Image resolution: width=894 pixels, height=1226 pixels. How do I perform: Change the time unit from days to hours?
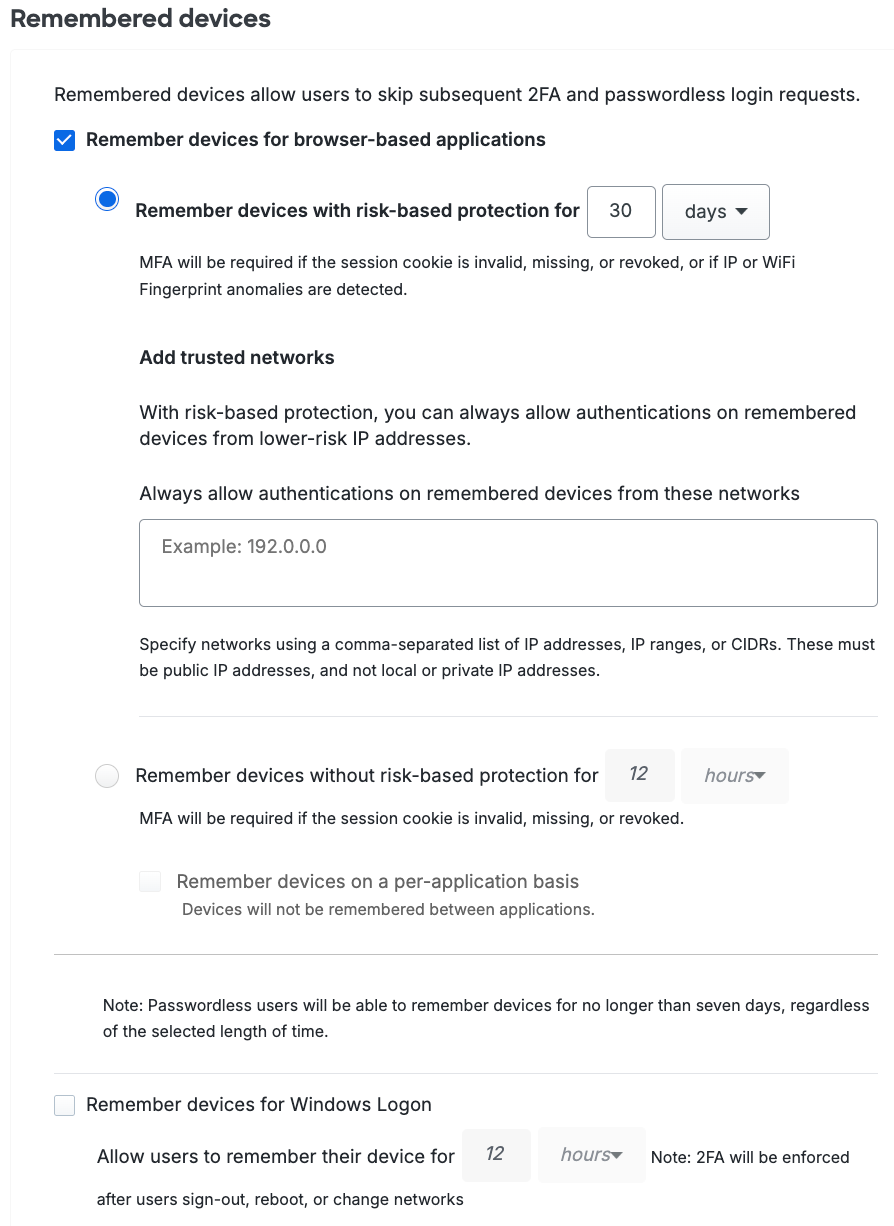point(715,211)
